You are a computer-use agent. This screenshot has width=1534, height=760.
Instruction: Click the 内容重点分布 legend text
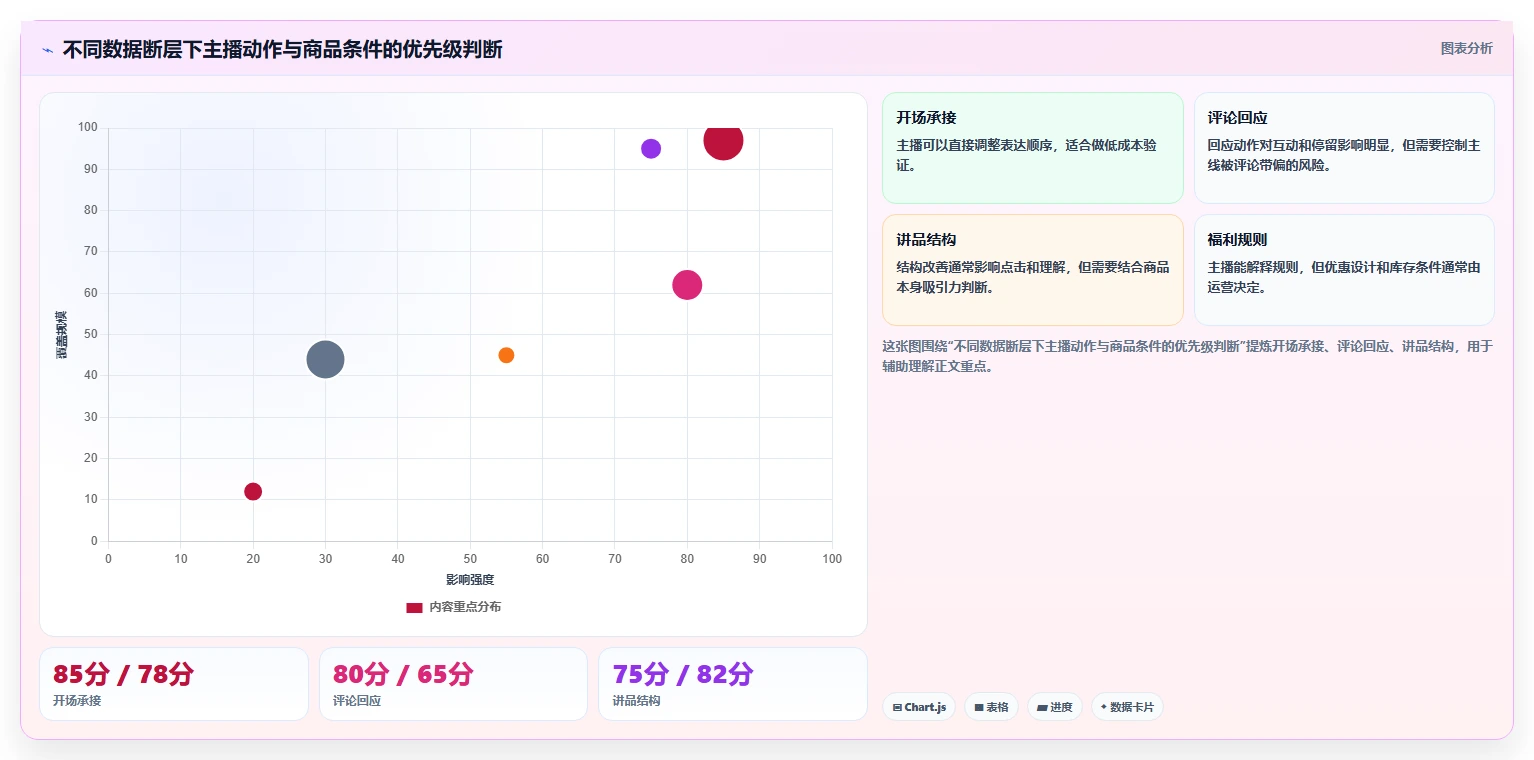pyautogui.click(x=465, y=607)
